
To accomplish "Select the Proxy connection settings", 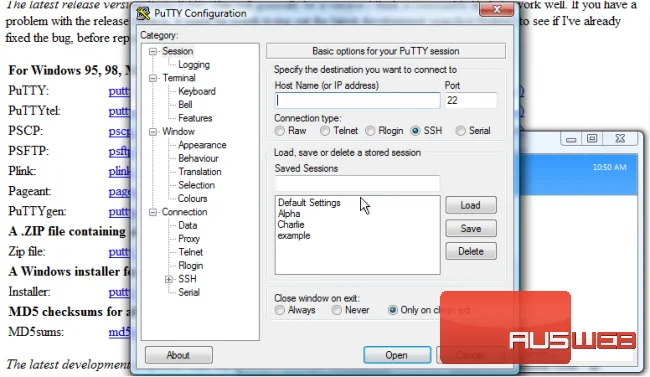I will 189,239.
